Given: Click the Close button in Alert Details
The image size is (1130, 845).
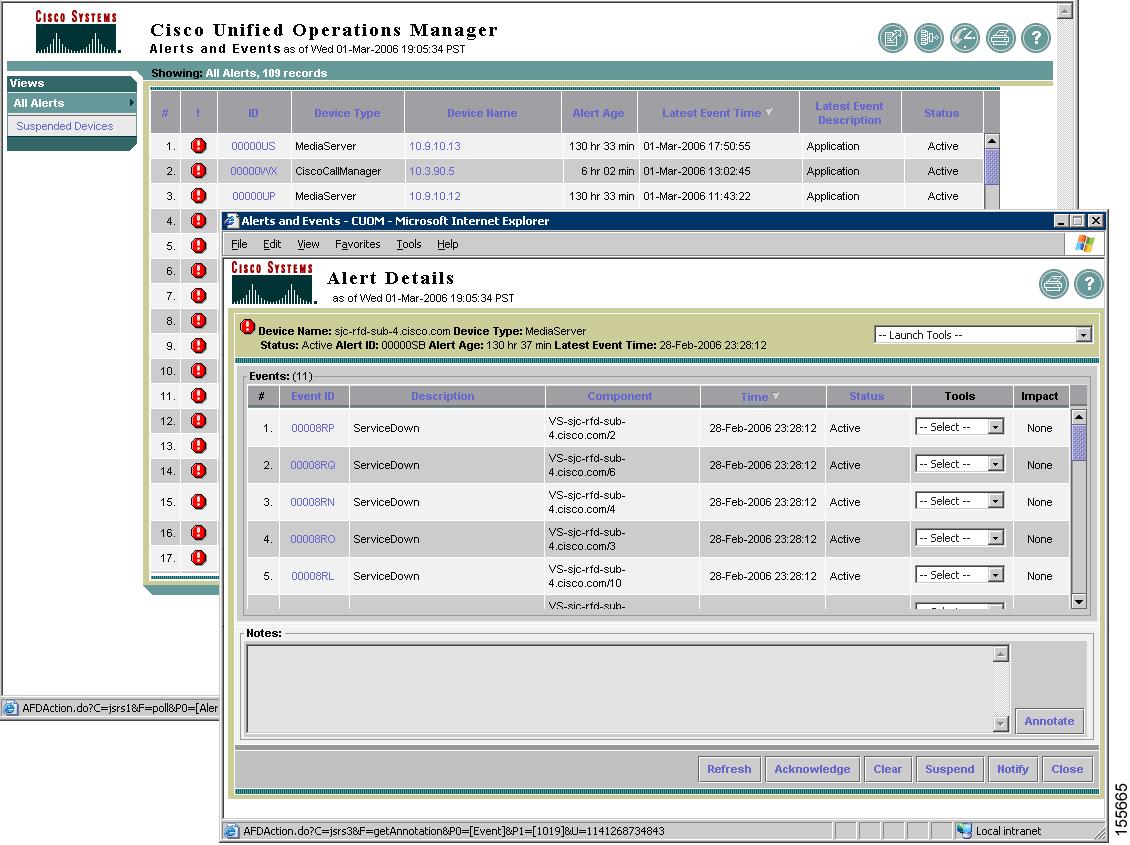Looking at the screenshot, I should click(x=1067, y=769).
